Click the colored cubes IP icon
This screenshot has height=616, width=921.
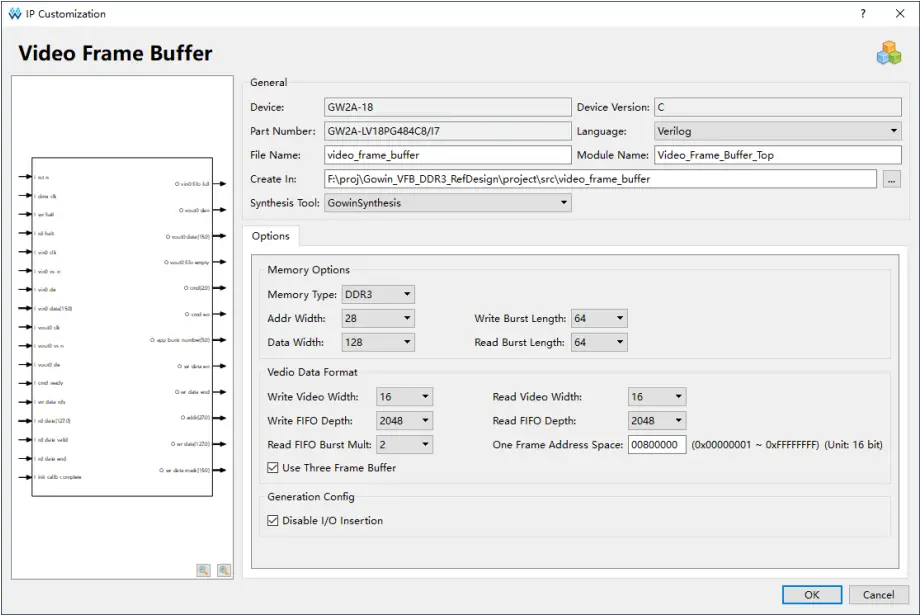[x=888, y=54]
